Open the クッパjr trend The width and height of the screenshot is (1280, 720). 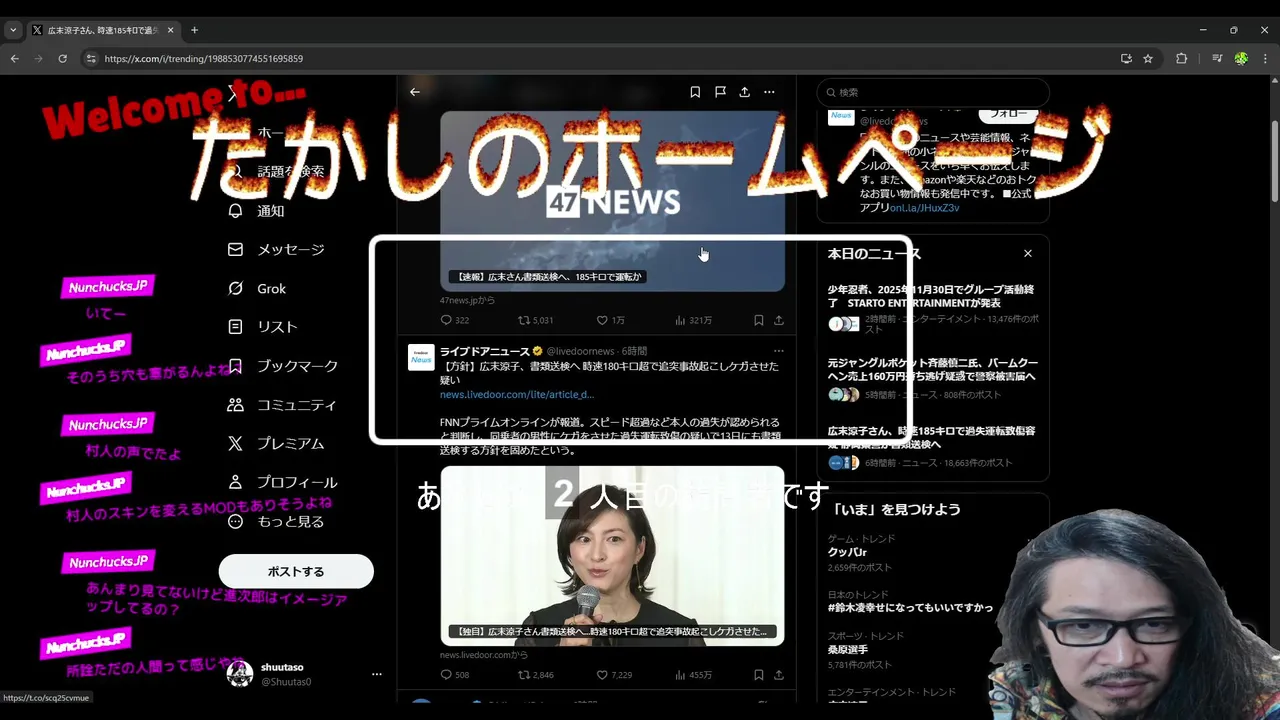[933, 552]
